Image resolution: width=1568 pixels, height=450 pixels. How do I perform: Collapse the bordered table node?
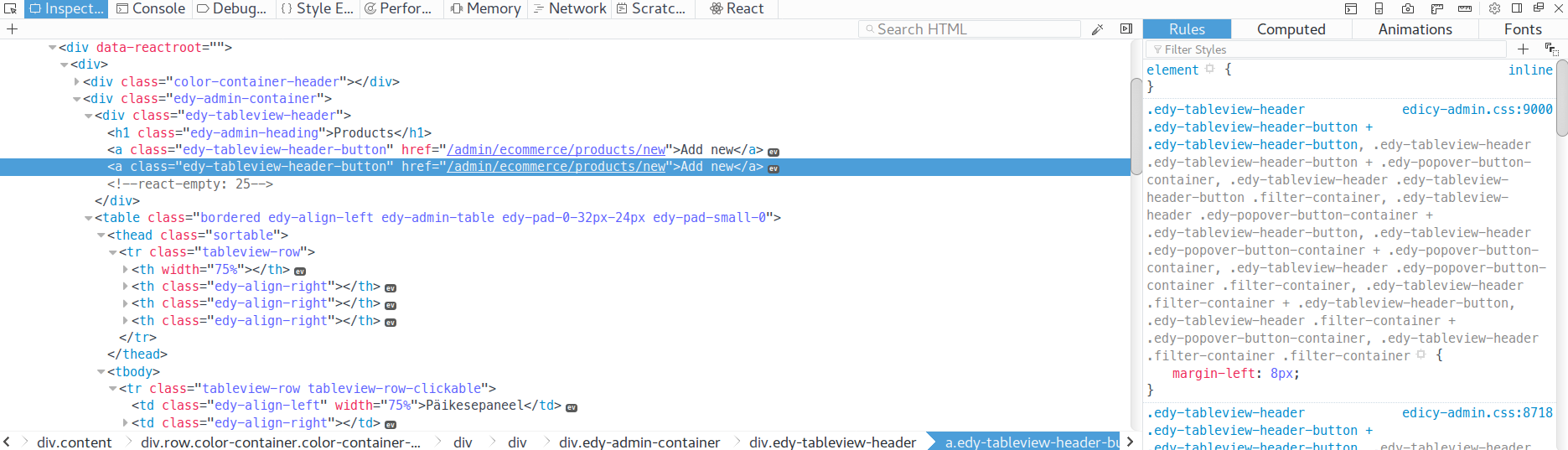point(89,218)
